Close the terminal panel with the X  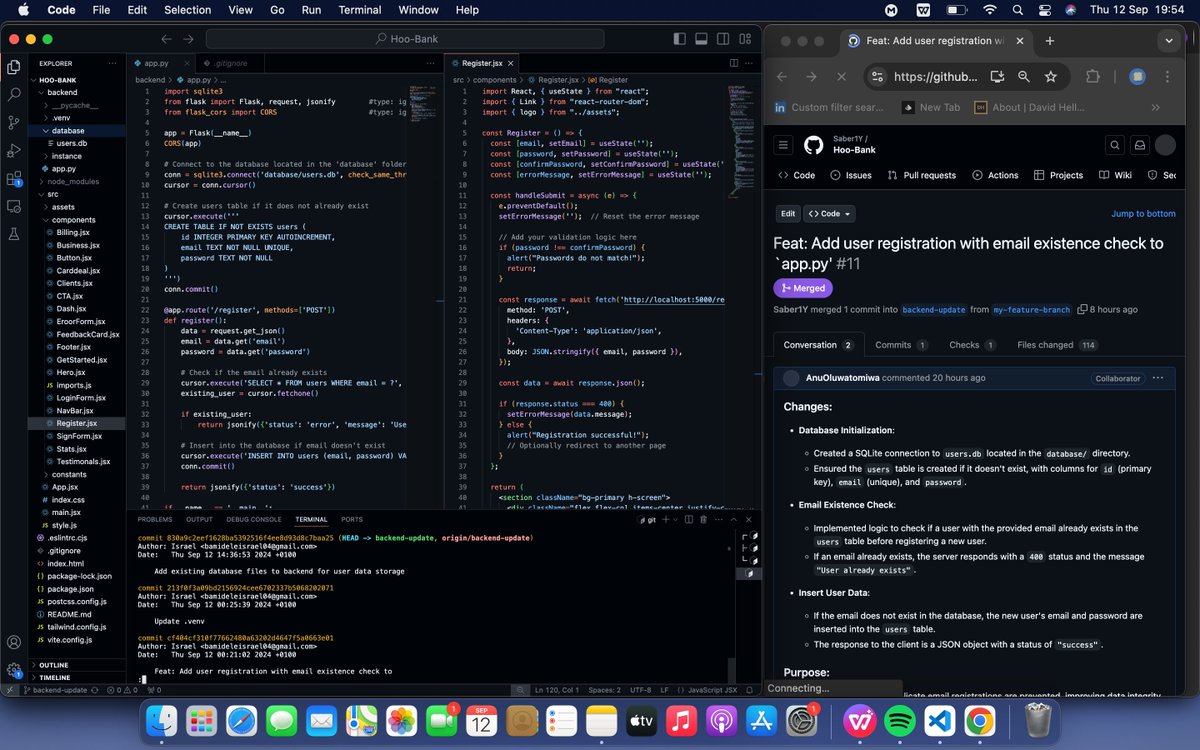tap(747, 520)
